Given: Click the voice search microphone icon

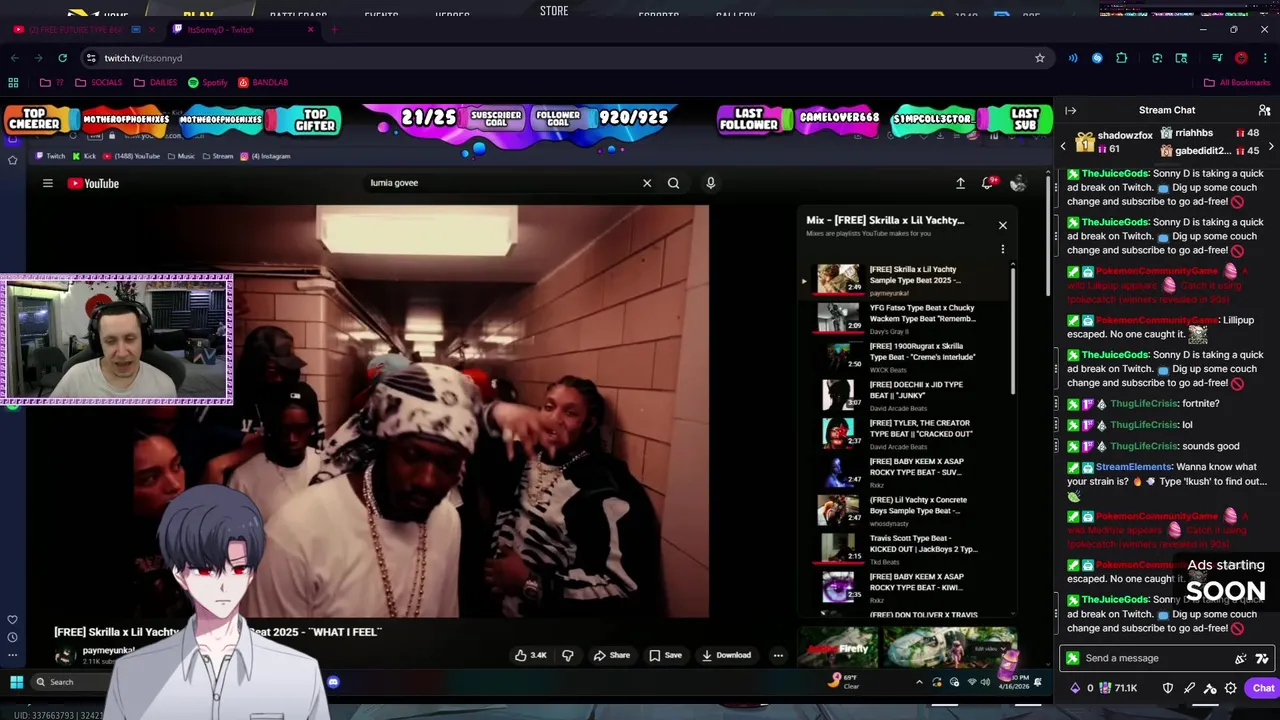Looking at the screenshot, I should point(710,183).
